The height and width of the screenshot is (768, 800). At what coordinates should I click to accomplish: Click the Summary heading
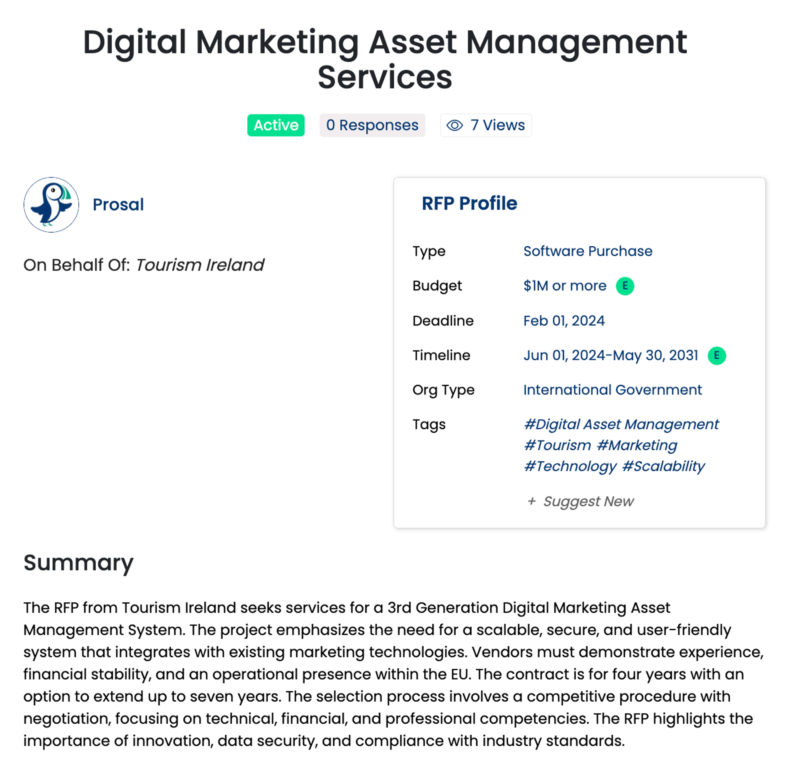coord(79,563)
